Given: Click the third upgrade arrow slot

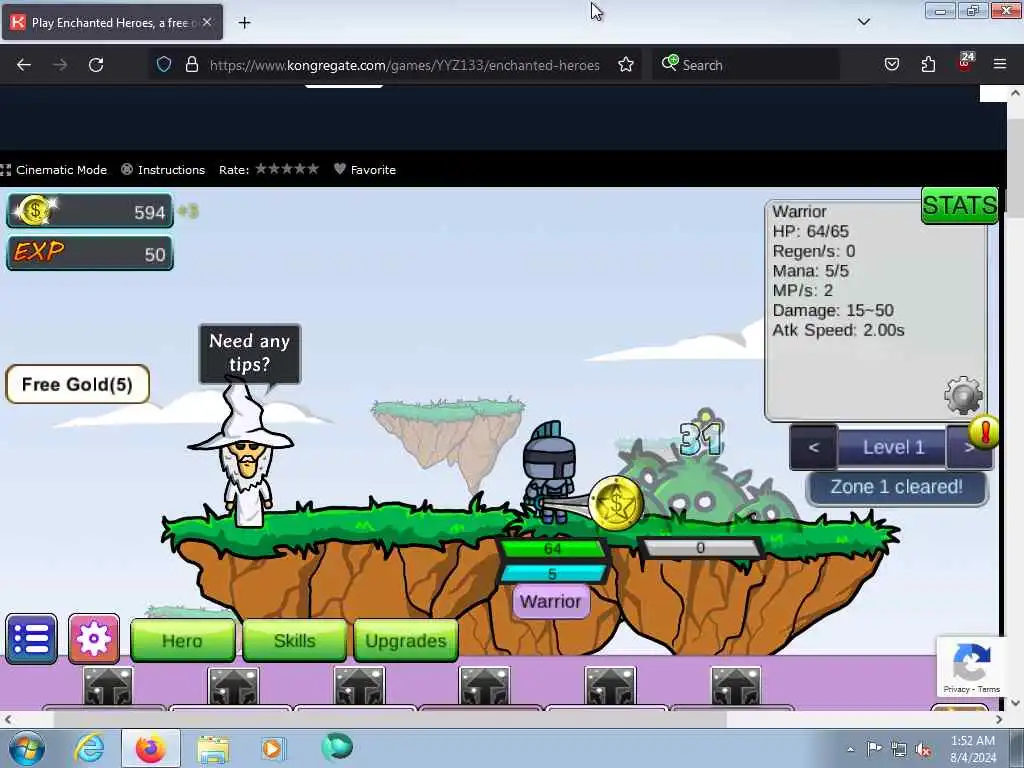Looking at the screenshot, I should tap(359, 686).
